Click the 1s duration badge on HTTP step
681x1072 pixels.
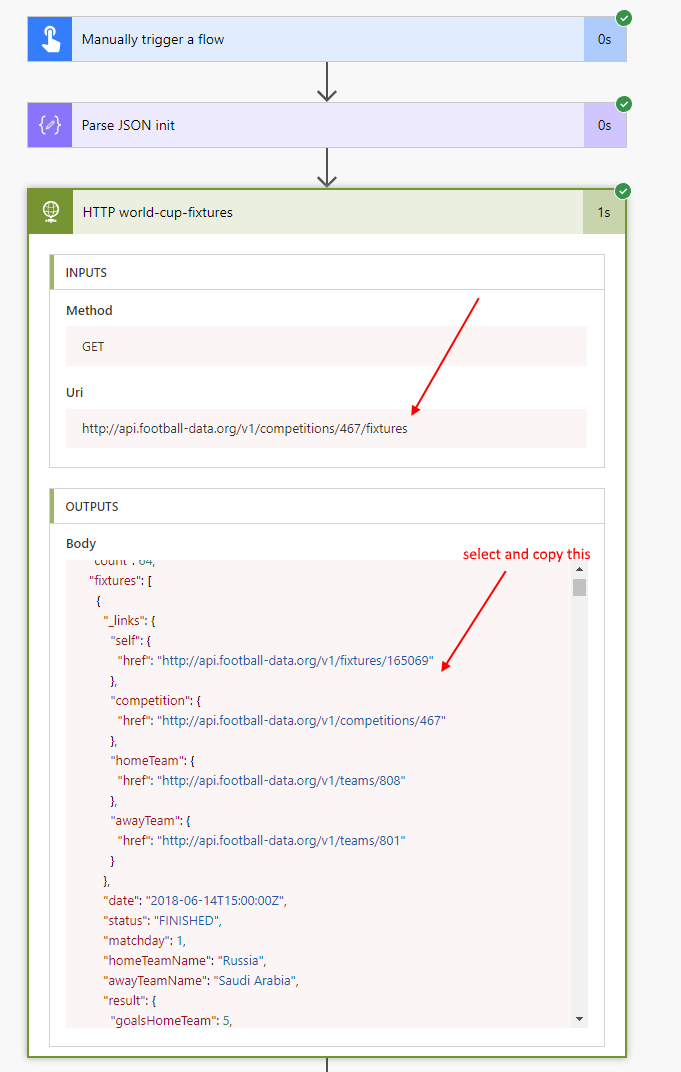tap(604, 212)
